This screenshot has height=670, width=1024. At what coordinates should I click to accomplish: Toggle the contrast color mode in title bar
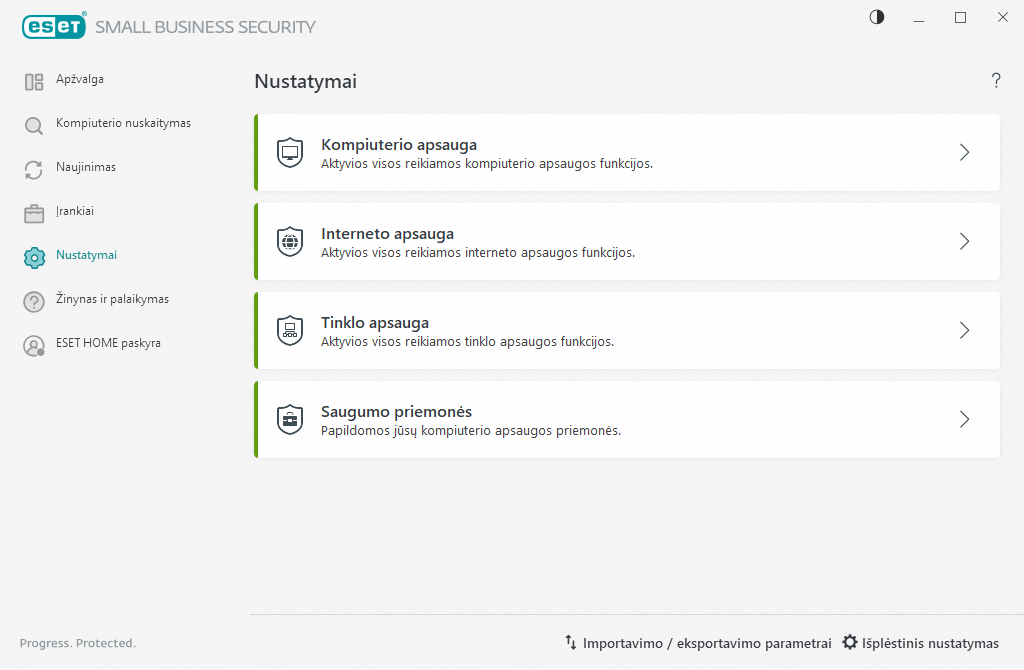[877, 17]
